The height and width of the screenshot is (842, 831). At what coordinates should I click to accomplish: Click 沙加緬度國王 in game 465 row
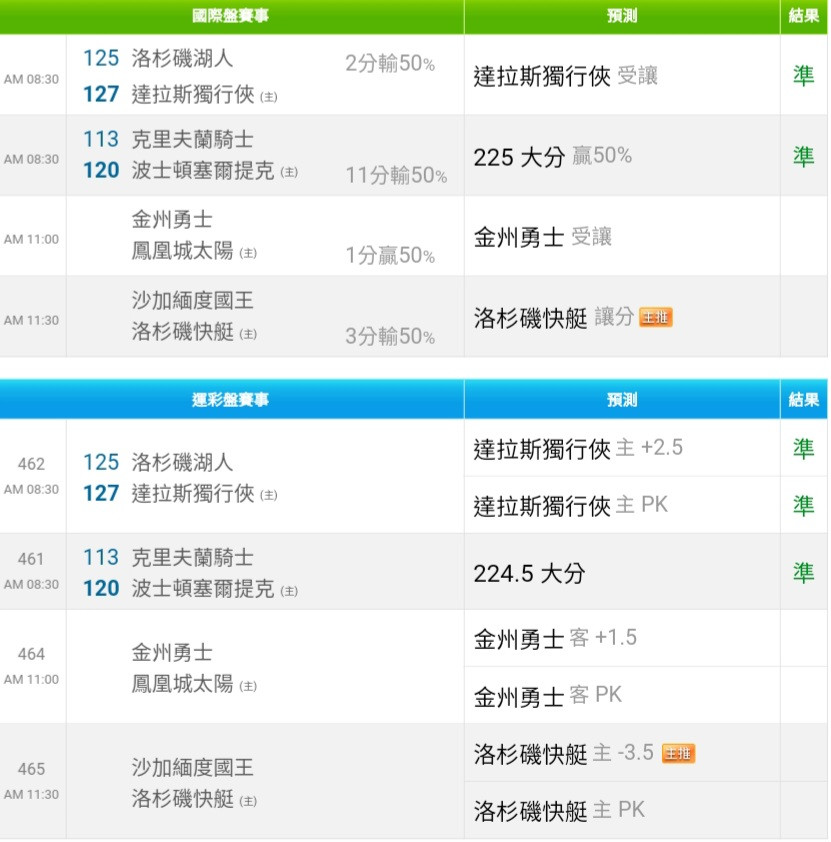coord(193,767)
